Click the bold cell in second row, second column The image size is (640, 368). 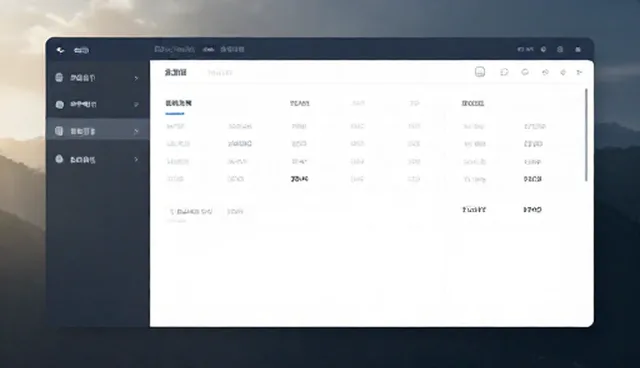tap(240, 144)
